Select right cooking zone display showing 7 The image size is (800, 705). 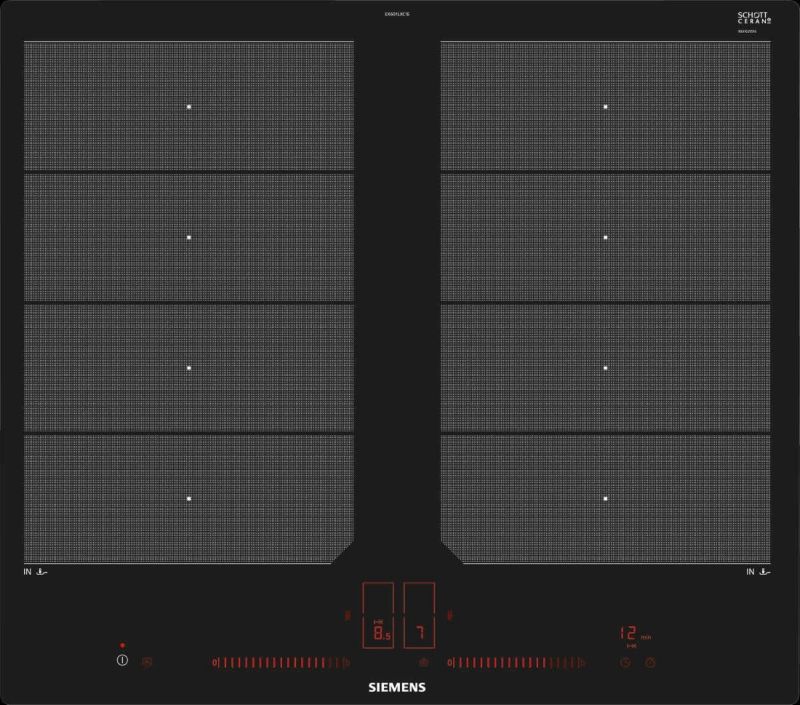coord(420,633)
